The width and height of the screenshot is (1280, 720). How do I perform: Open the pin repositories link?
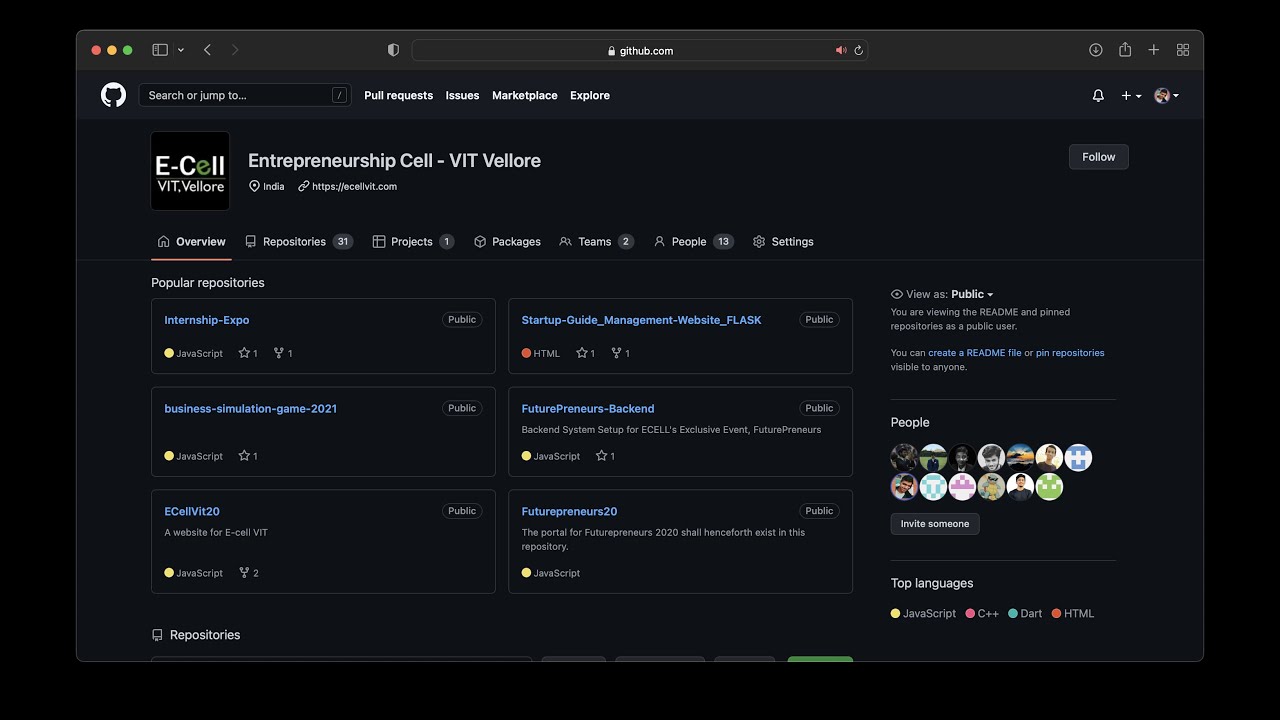click(x=1070, y=353)
